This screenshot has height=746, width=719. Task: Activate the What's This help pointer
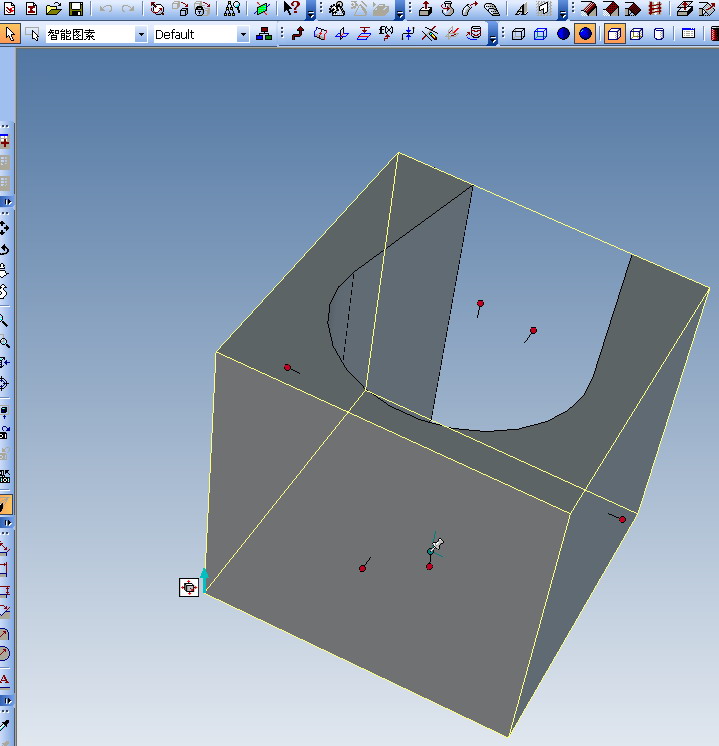pos(291,8)
